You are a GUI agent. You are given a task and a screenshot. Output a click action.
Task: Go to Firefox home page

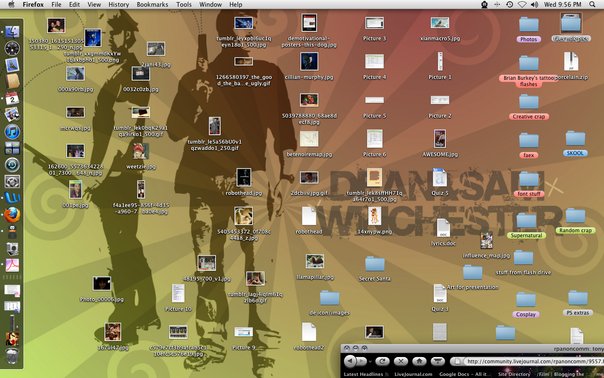[419, 361]
